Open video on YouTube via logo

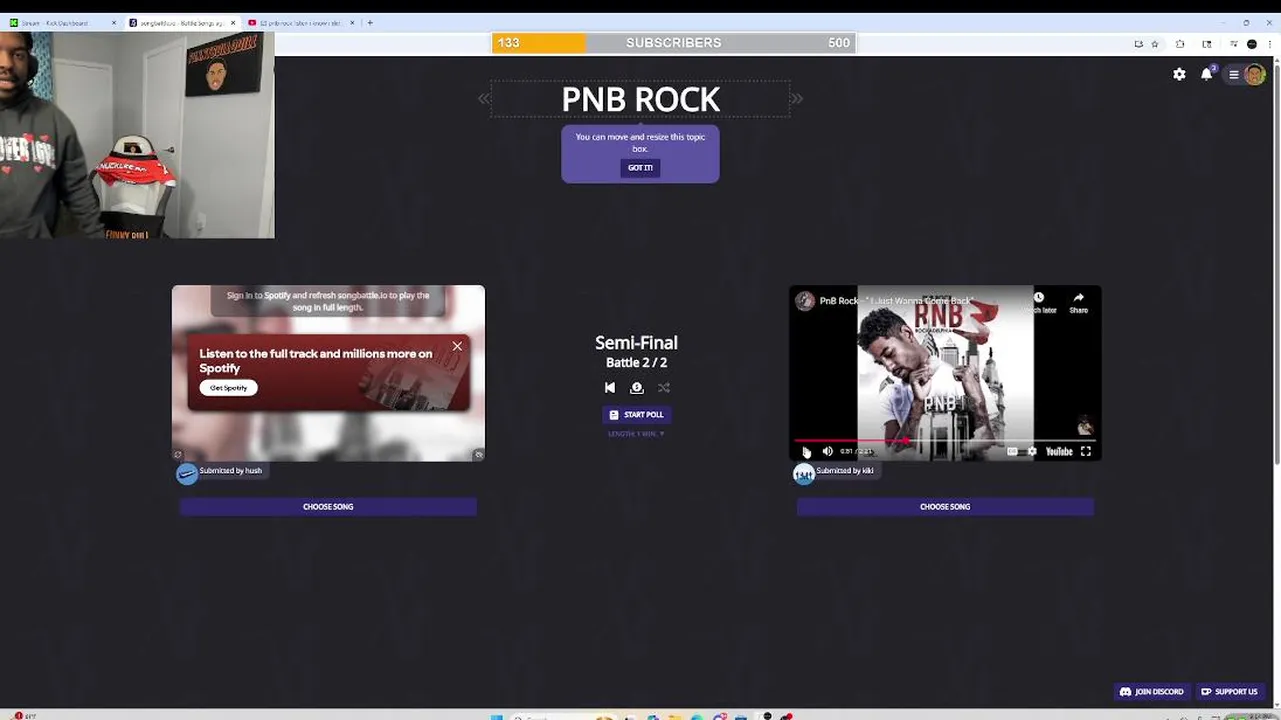(x=1059, y=451)
